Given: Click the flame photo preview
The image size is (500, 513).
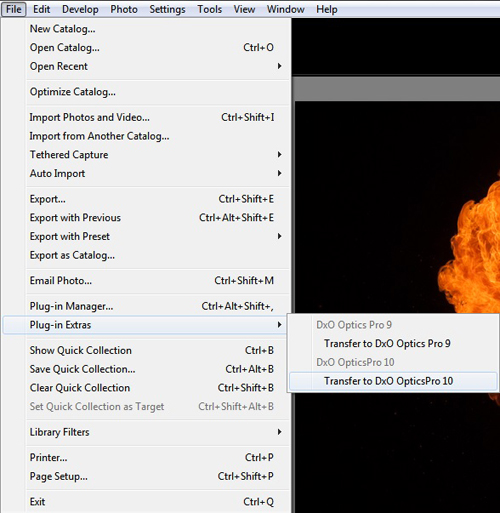Looking at the screenshot, I should (x=397, y=207).
